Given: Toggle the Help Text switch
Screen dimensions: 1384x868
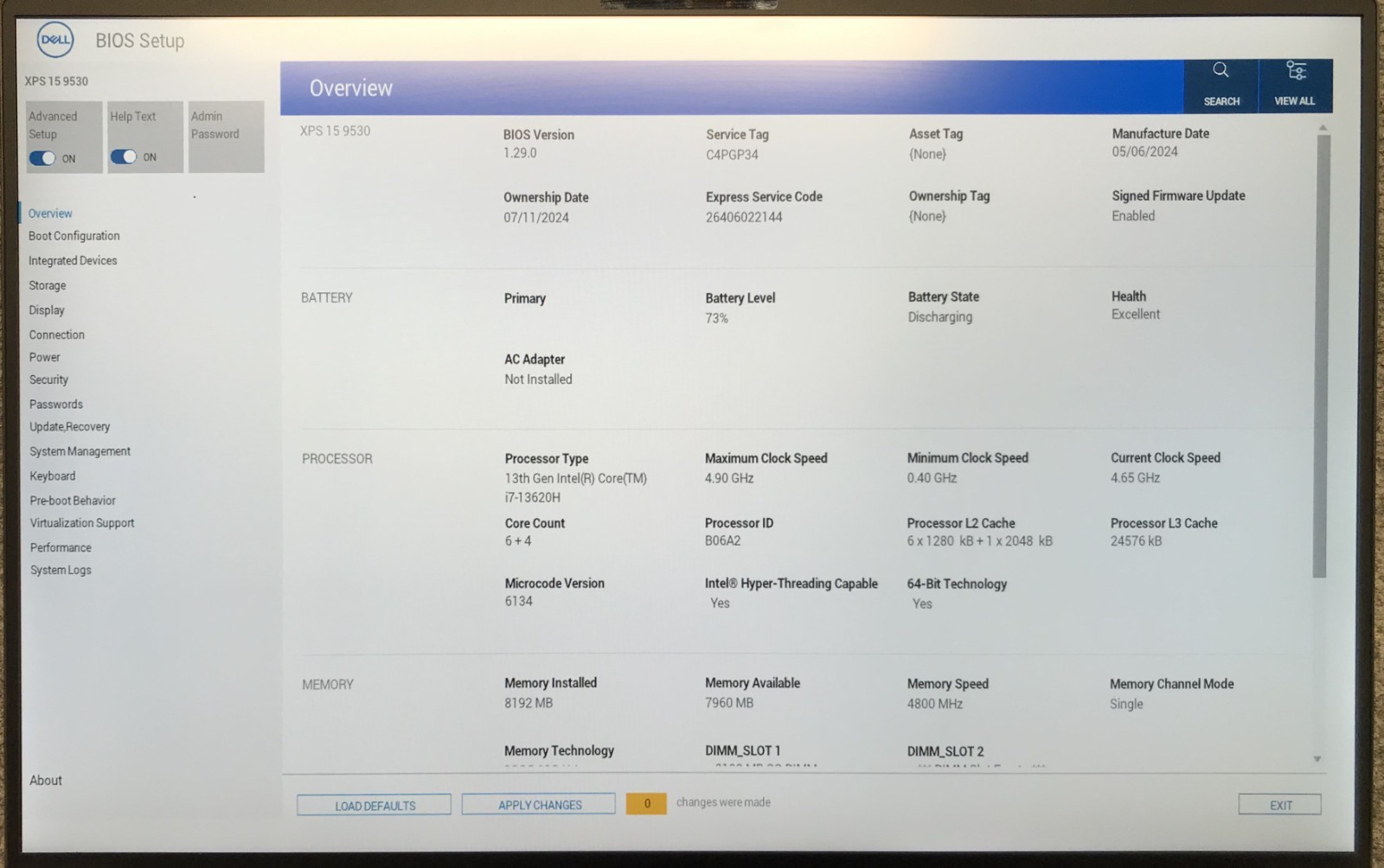Looking at the screenshot, I should click(x=124, y=156).
